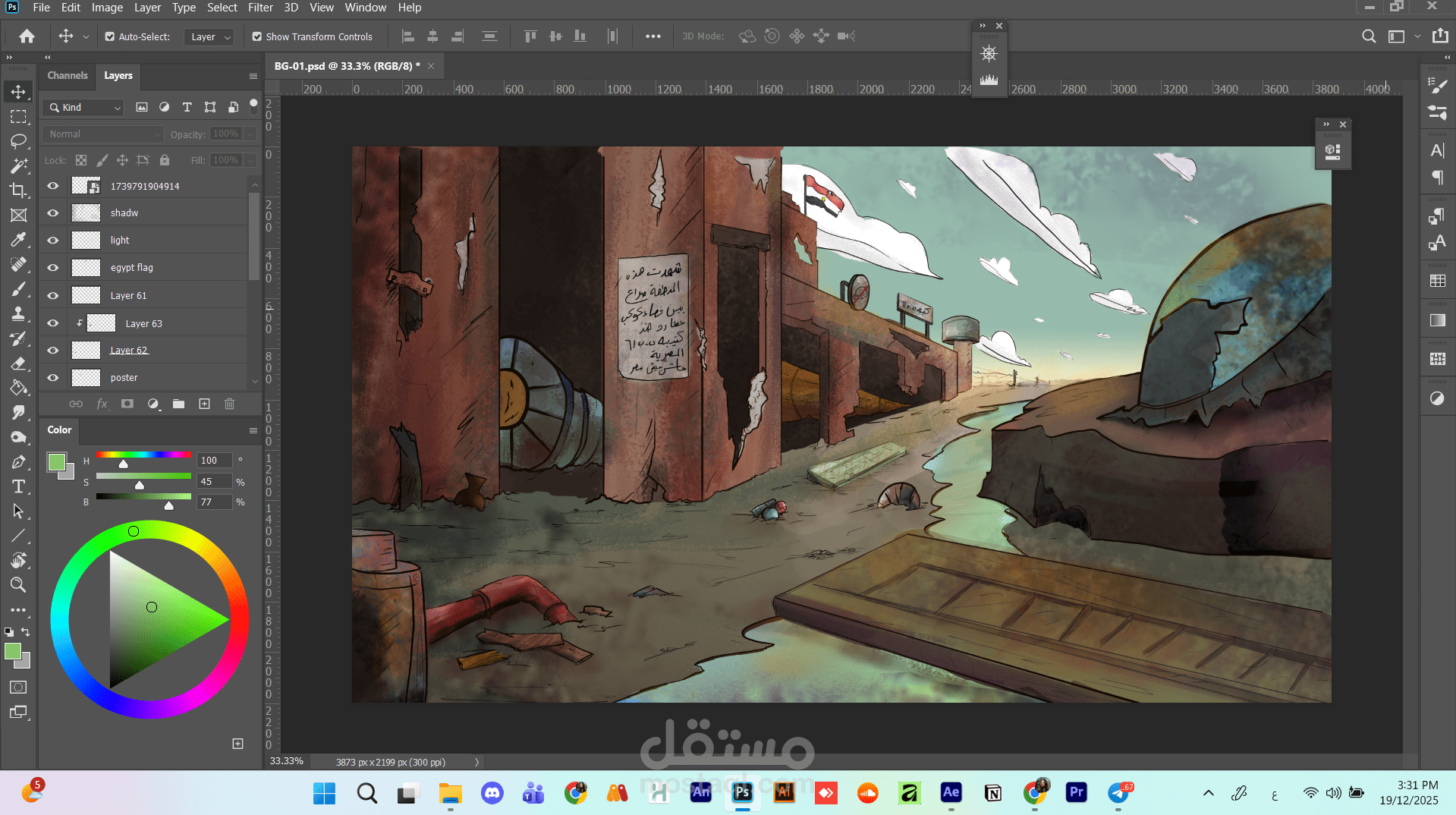Open the Kind filter dropdown
The height and width of the screenshot is (815, 1456).
pos(83,108)
